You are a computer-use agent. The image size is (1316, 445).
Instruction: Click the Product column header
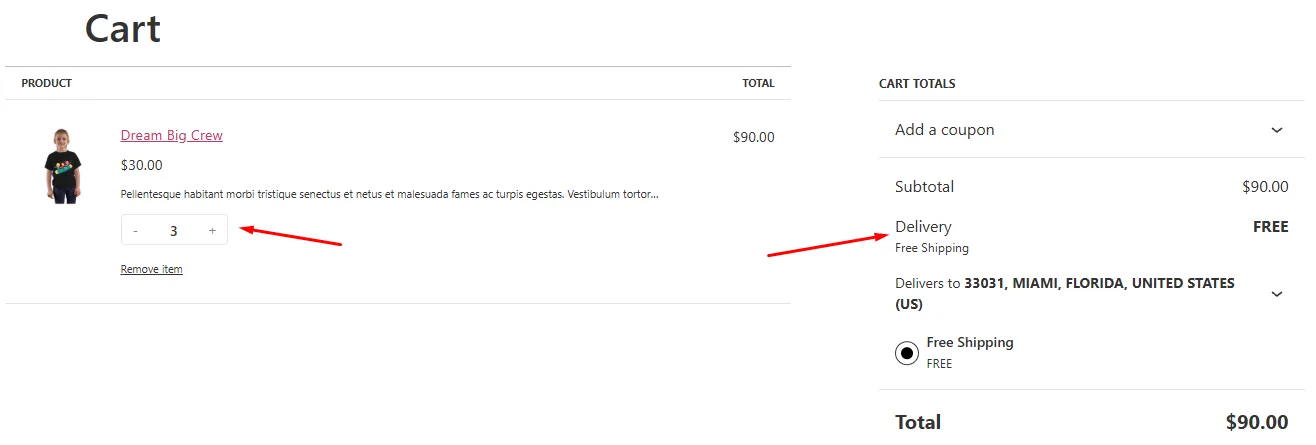pos(46,83)
